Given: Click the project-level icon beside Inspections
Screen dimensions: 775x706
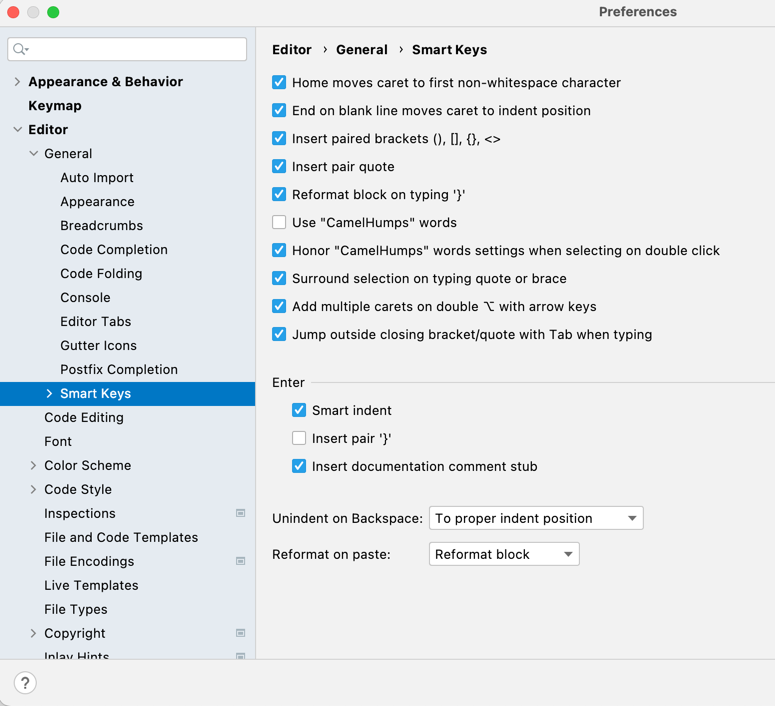Looking at the screenshot, I should pos(241,513).
